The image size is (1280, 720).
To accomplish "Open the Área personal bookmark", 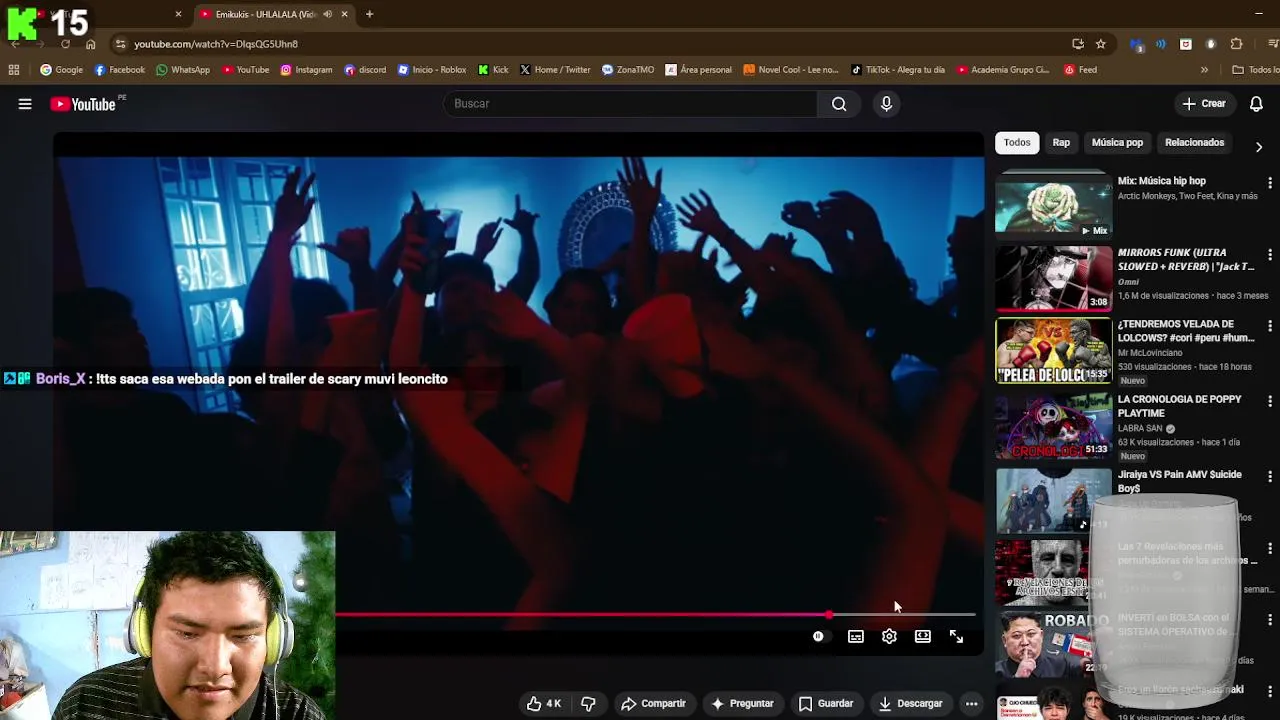I will 699,70.
